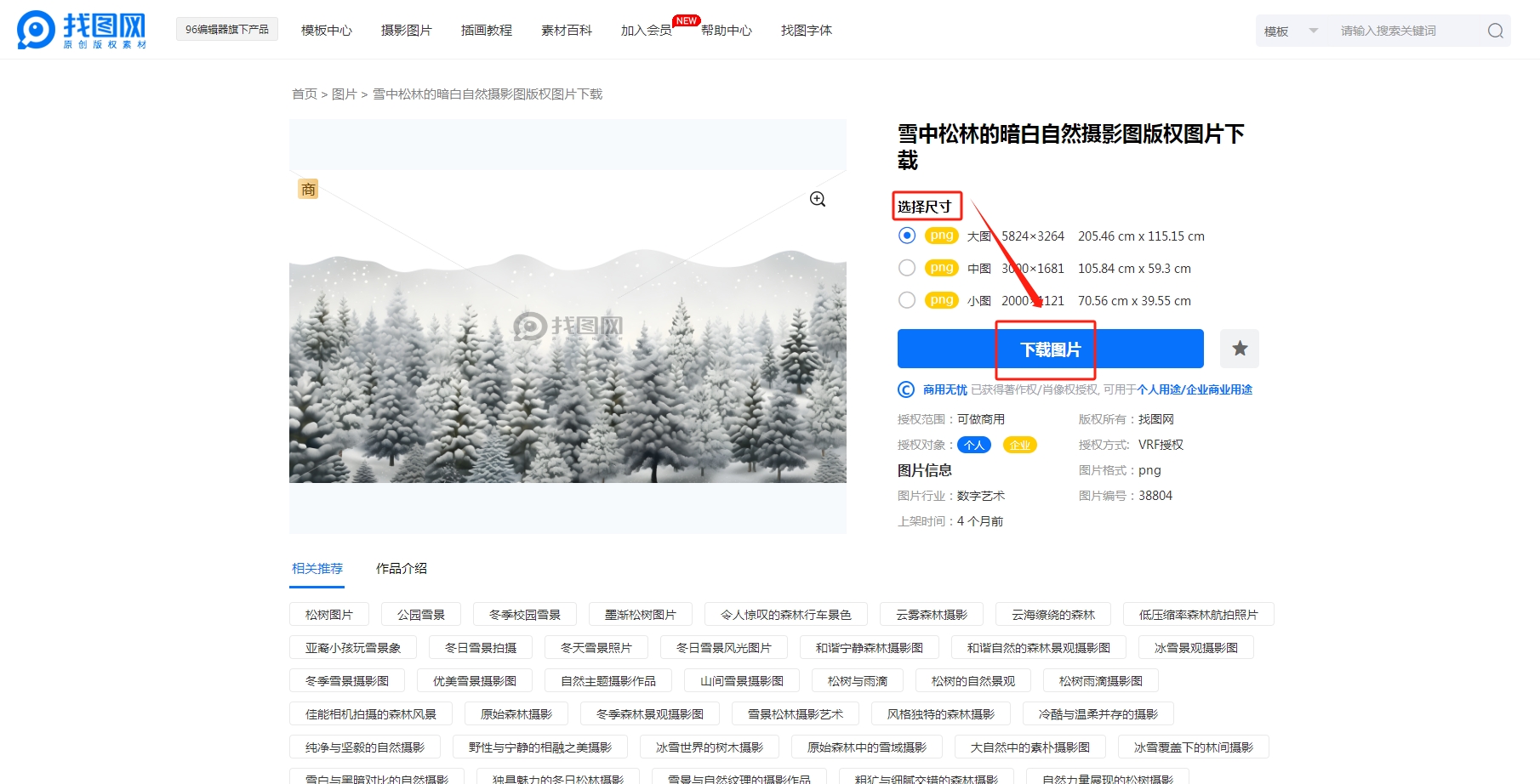Click the 96编辑器旗下产品 button

click(227, 29)
